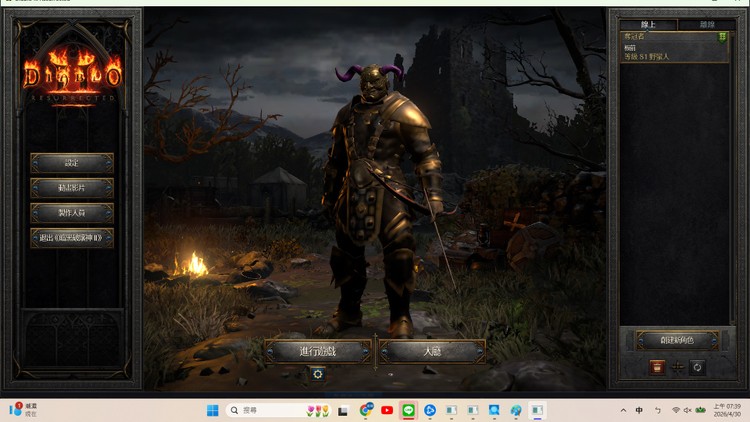
Task: Open the weather widget on the taskbar
Action: (23, 410)
